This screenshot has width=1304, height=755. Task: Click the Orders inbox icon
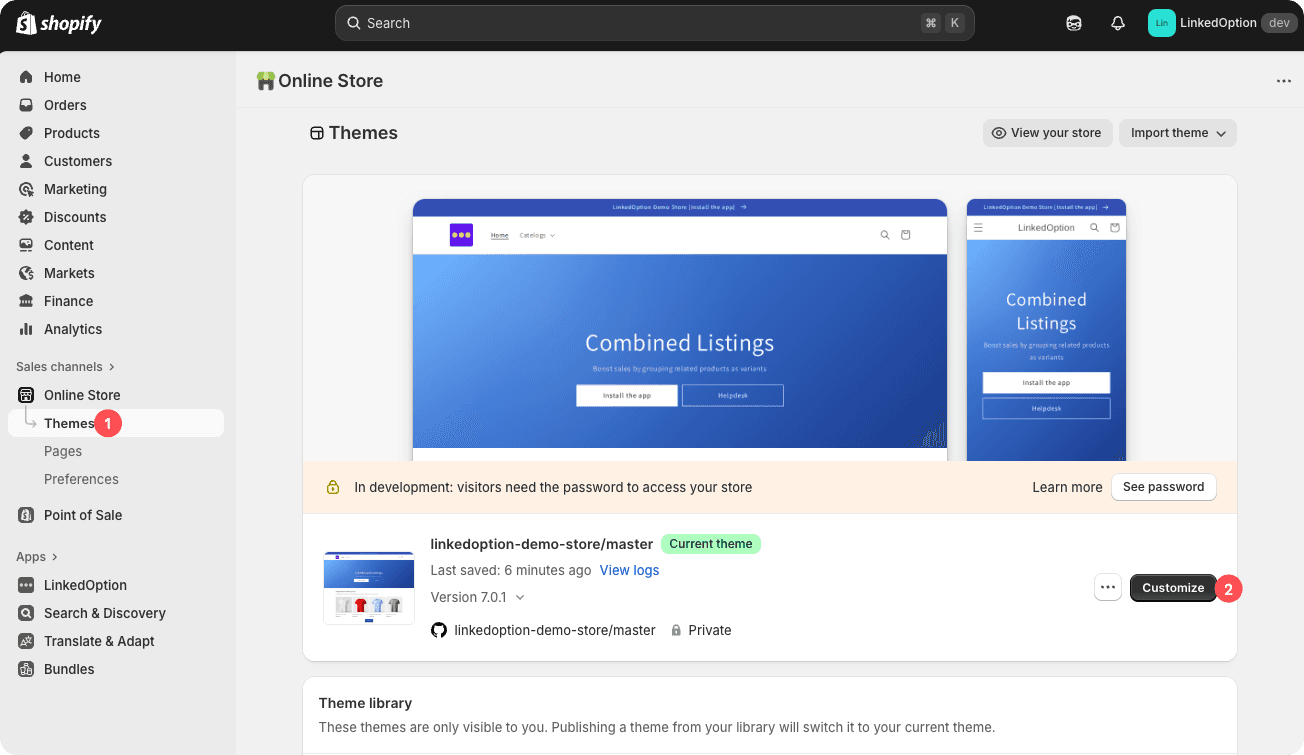[26, 105]
